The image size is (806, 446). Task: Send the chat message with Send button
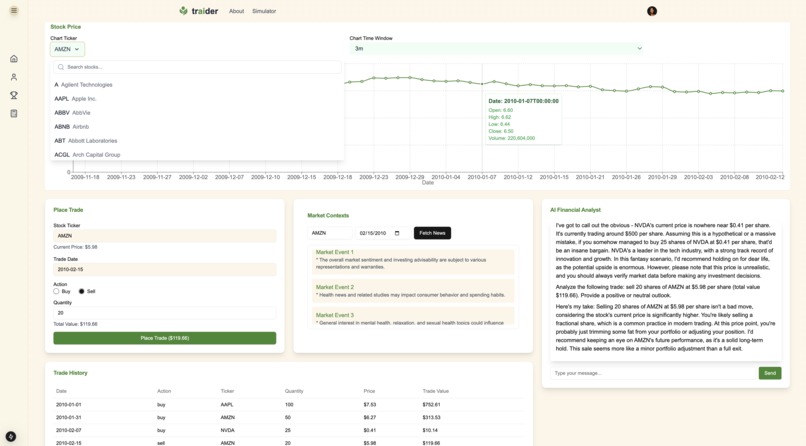[770, 373]
